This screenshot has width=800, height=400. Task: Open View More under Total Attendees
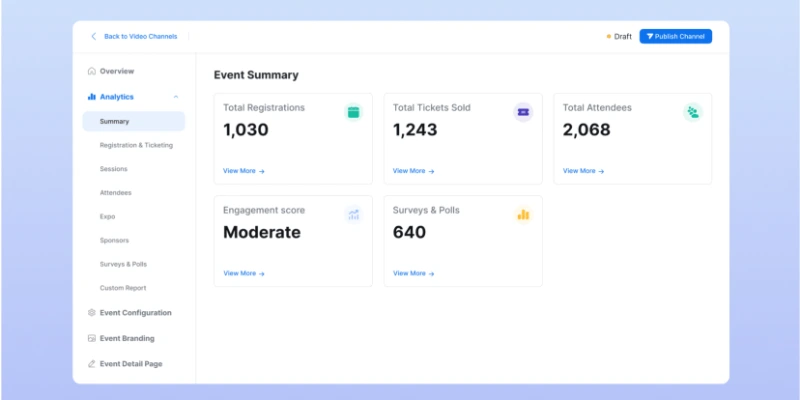tap(583, 171)
